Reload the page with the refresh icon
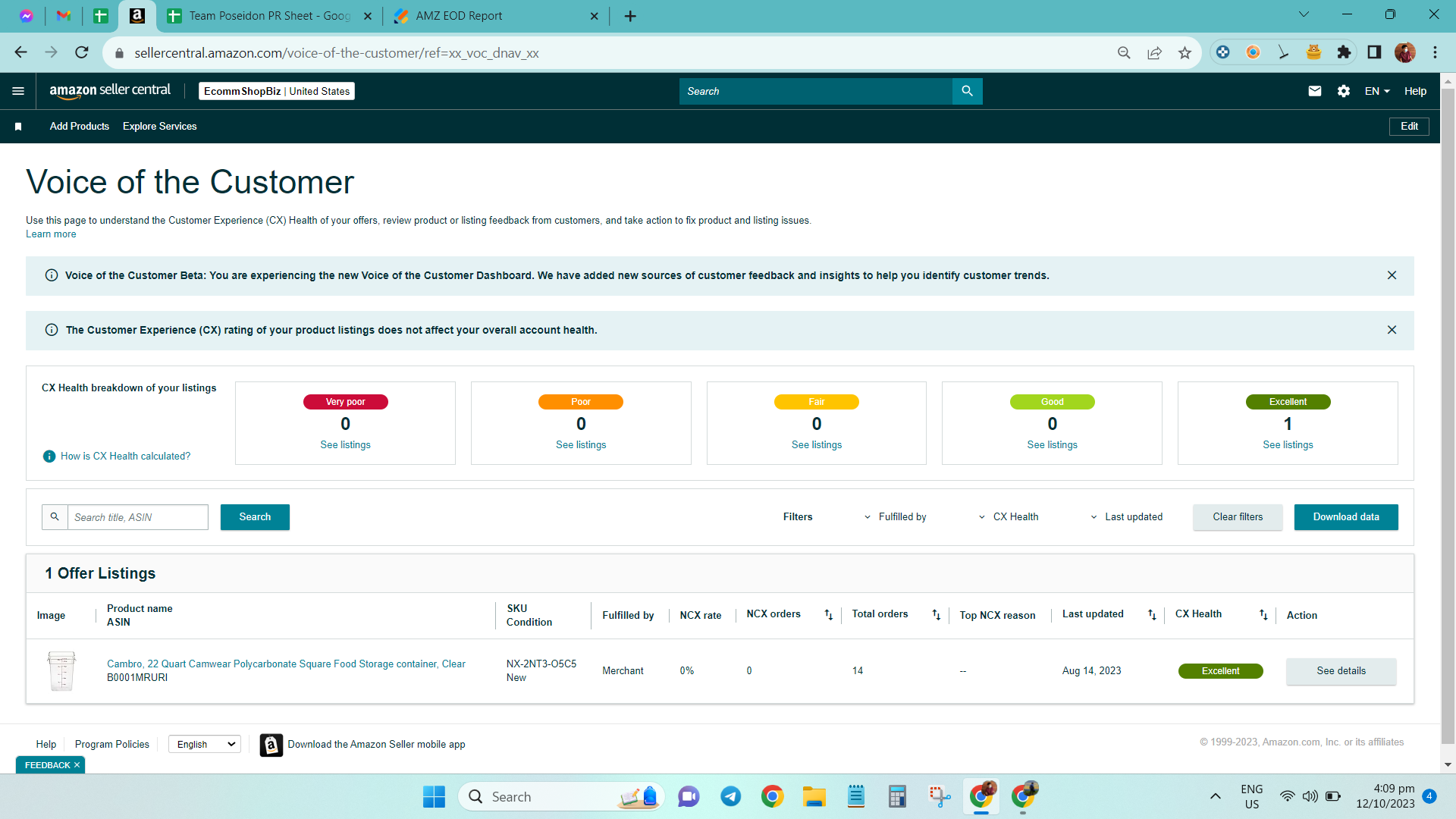 point(82,52)
